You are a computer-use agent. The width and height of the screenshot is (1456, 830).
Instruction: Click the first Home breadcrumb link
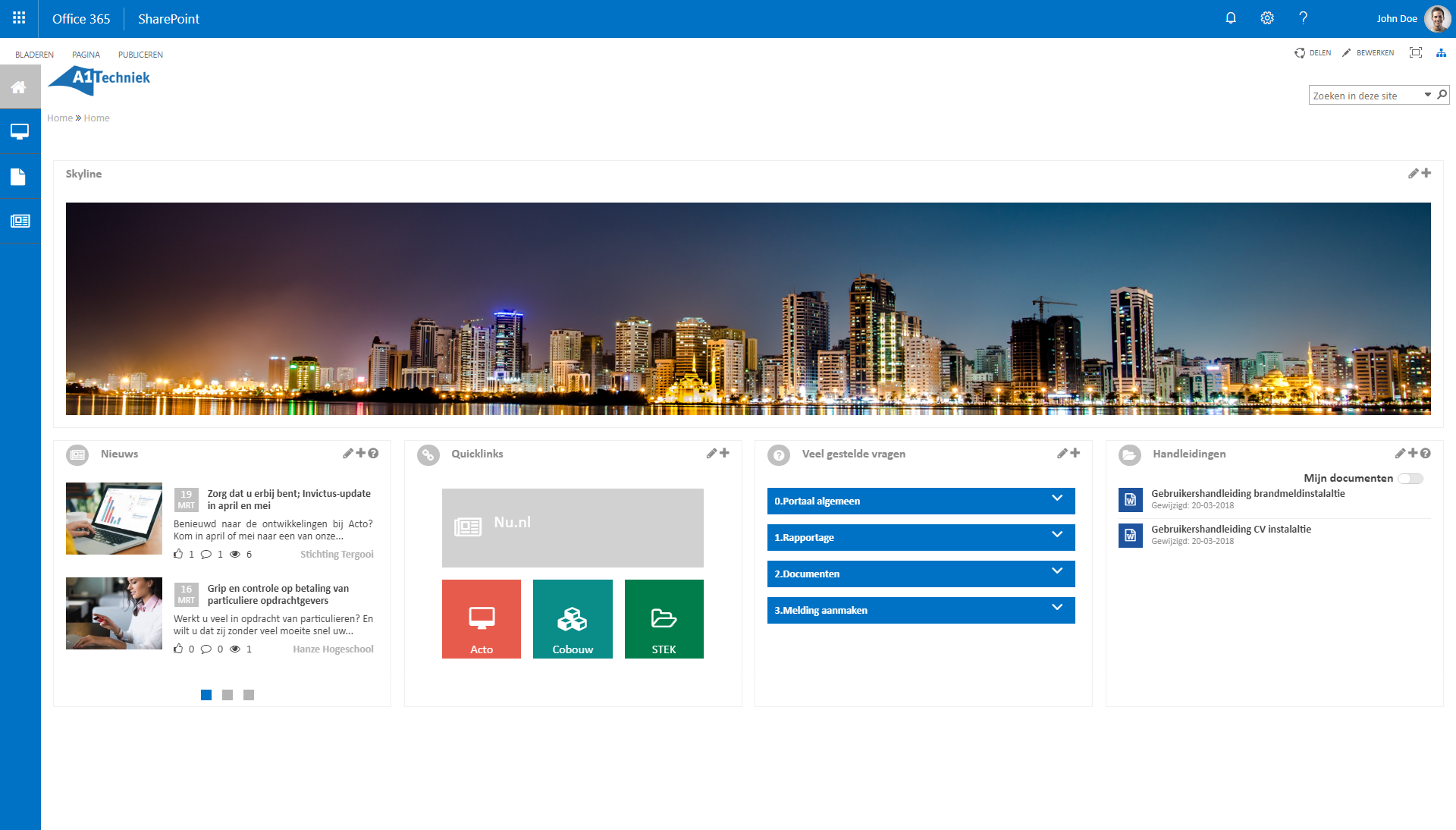[60, 118]
